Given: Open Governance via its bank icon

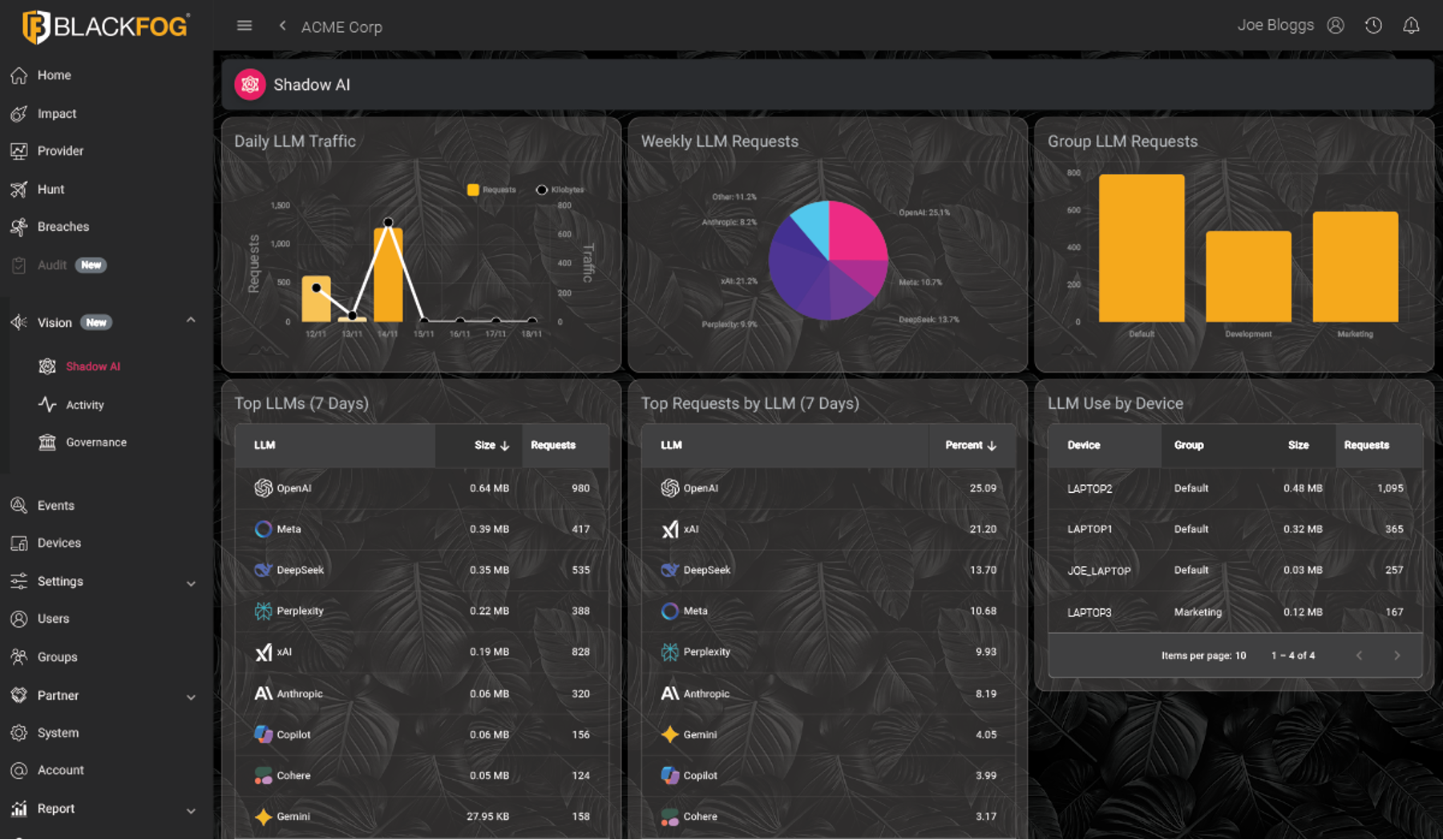Looking at the screenshot, I should 48,442.
